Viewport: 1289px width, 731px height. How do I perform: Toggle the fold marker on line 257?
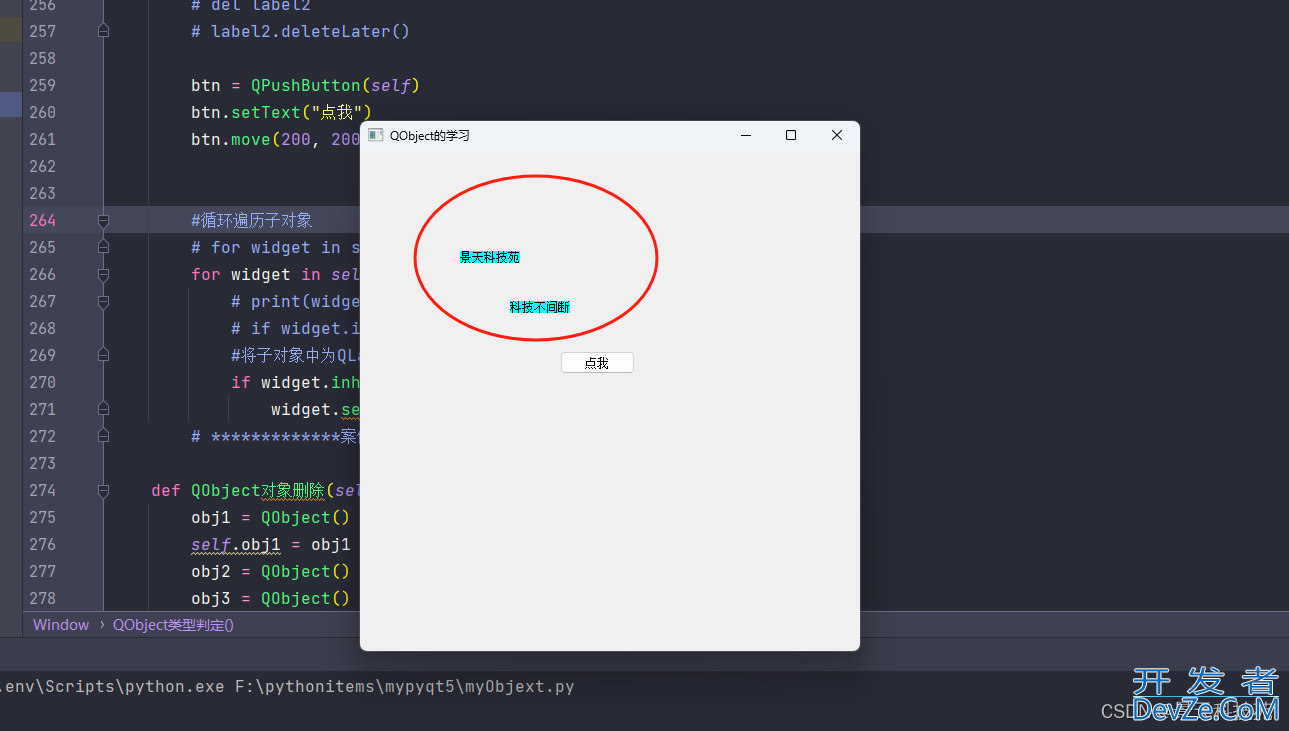coord(103,31)
